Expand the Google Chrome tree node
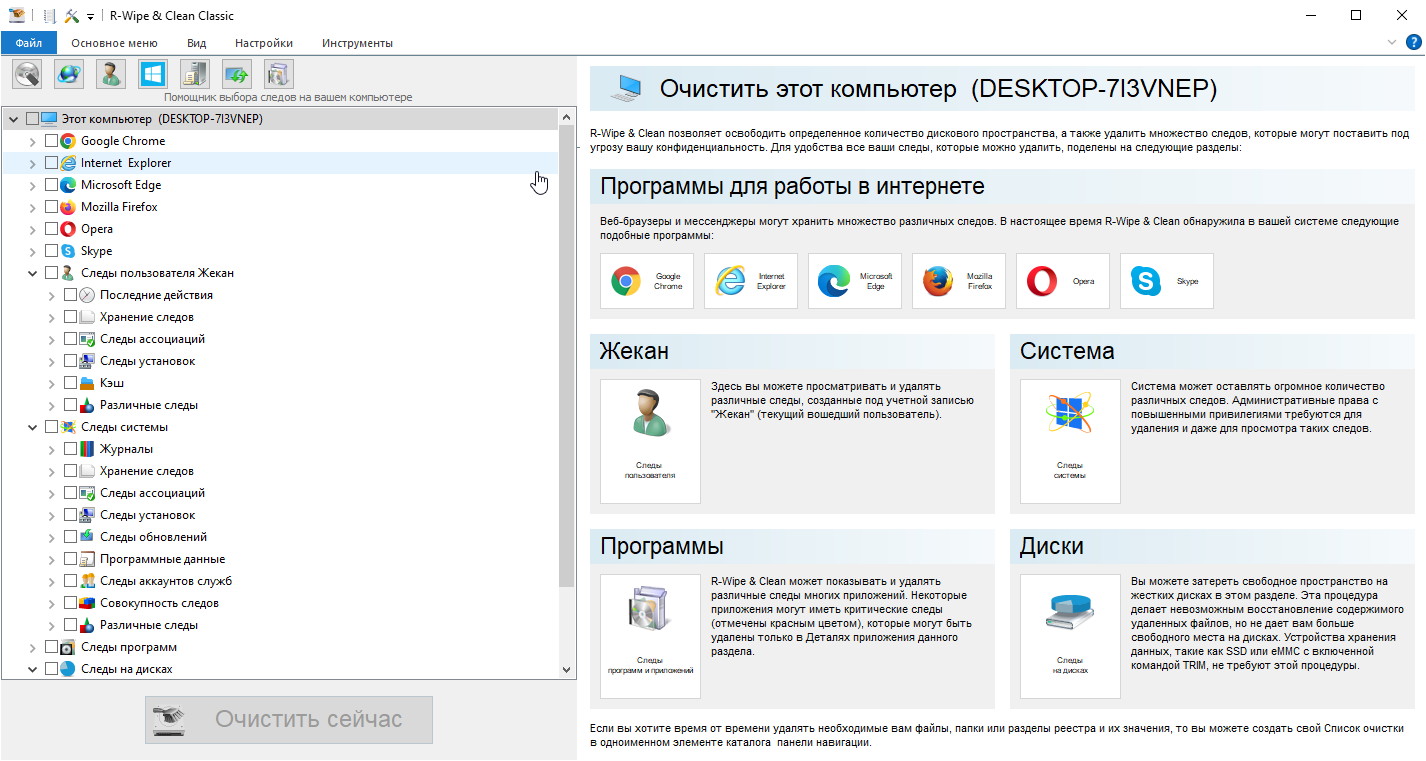Viewport: 1426px width, 761px height. [x=33, y=141]
